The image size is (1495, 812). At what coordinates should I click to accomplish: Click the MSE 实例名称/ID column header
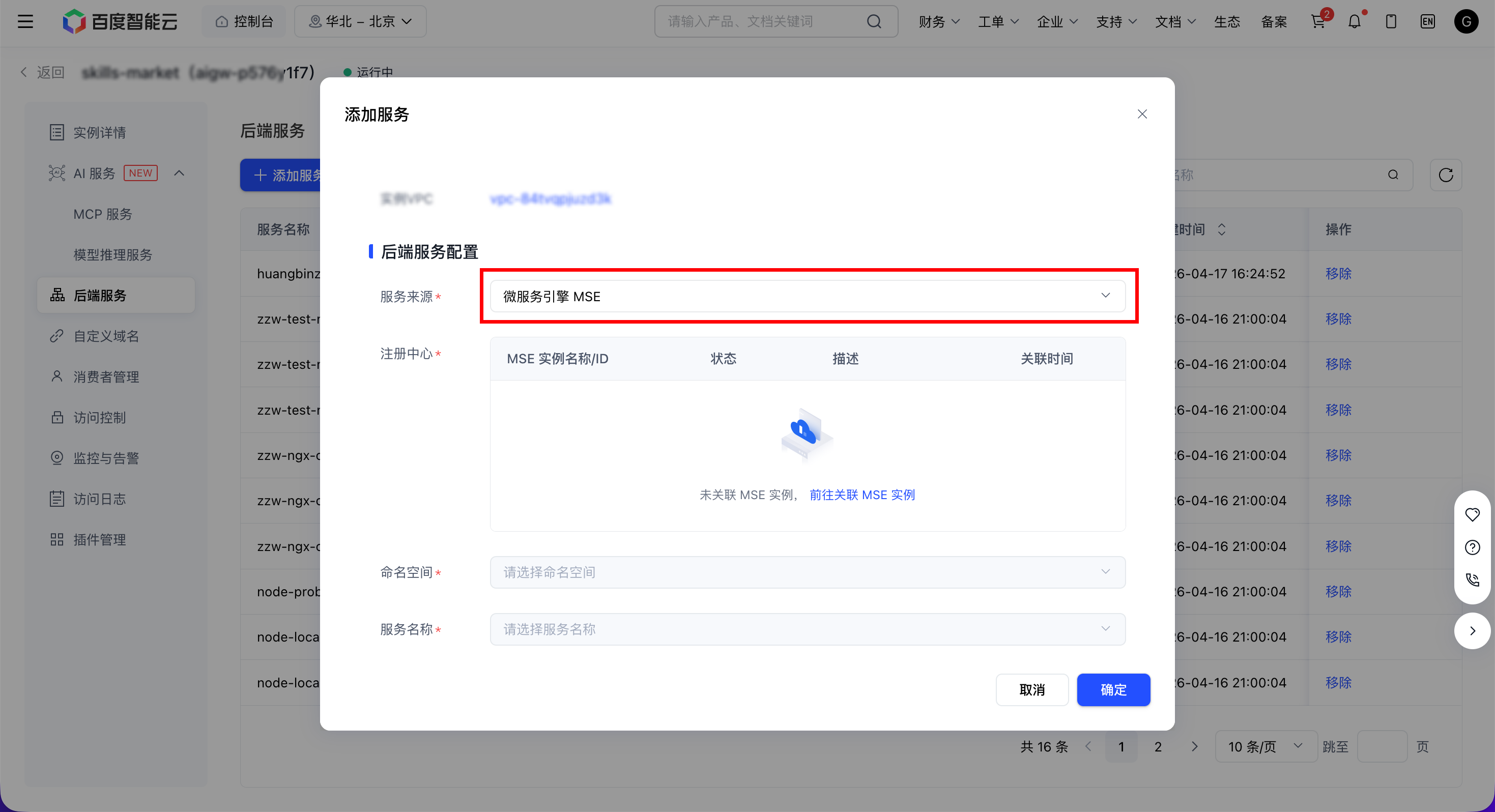(558, 359)
